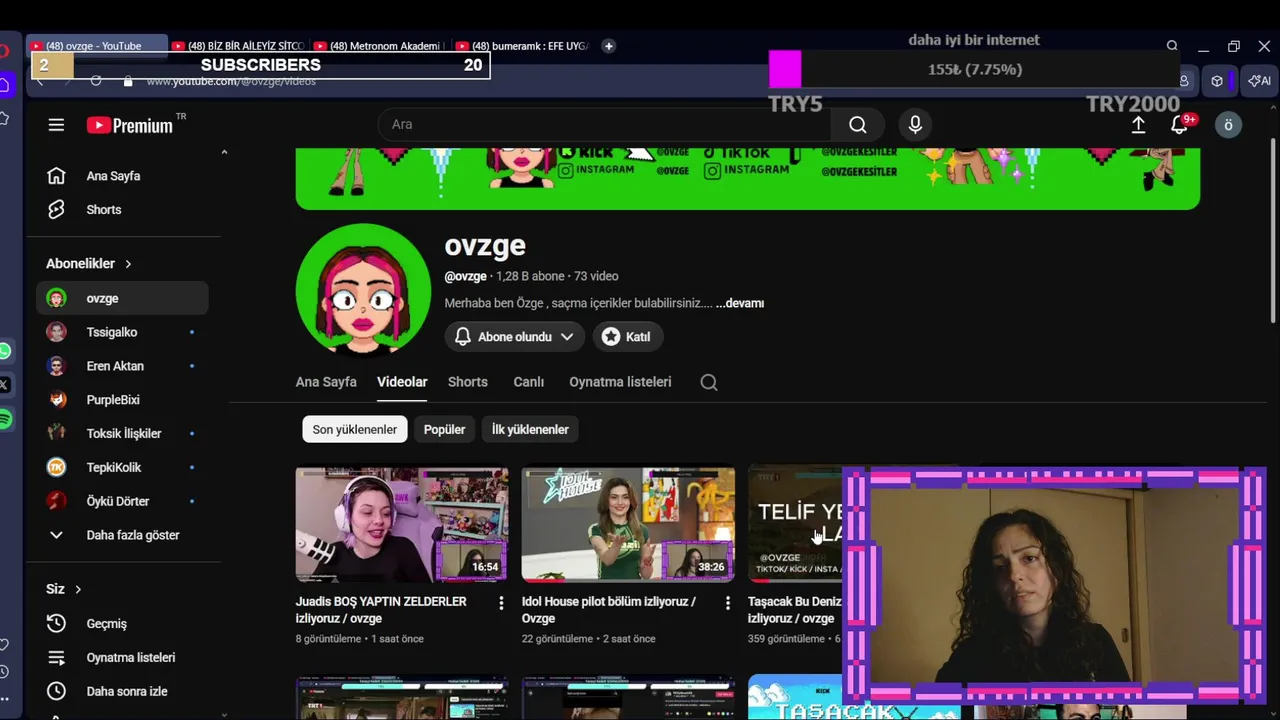Open Tssigalko channel in subscriptions
Image resolution: width=1280 pixels, height=720 pixels.
122,332
